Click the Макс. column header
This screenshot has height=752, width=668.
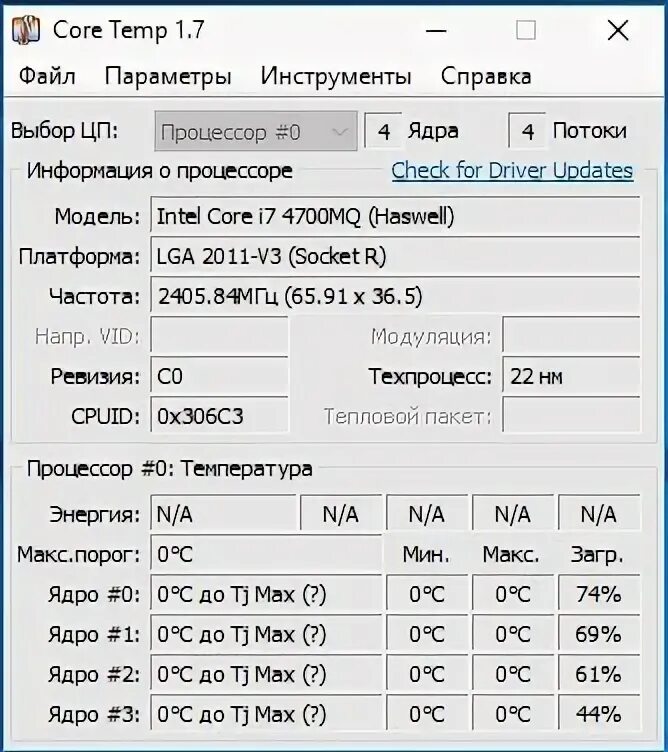[x=511, y=555]
